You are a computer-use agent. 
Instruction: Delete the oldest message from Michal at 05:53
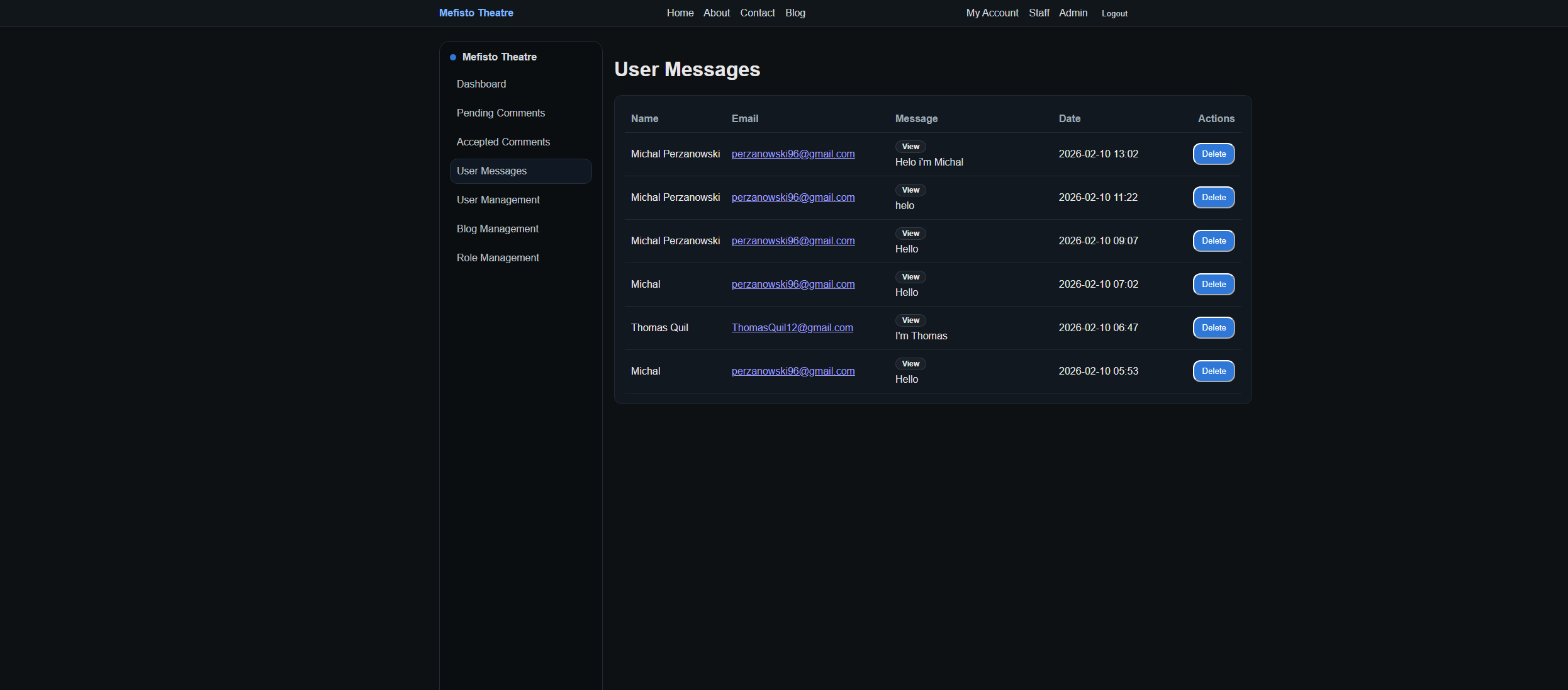(x=1213, y=371)
